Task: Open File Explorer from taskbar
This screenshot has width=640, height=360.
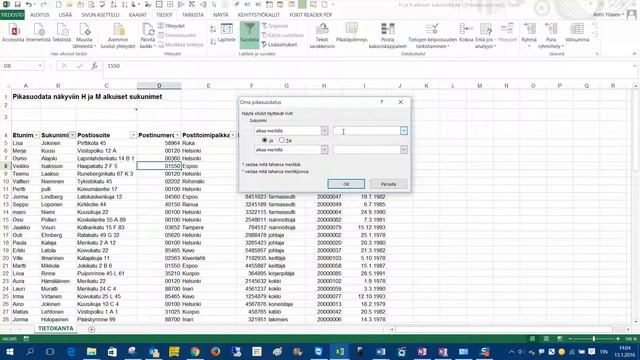Action: [91, 351]
